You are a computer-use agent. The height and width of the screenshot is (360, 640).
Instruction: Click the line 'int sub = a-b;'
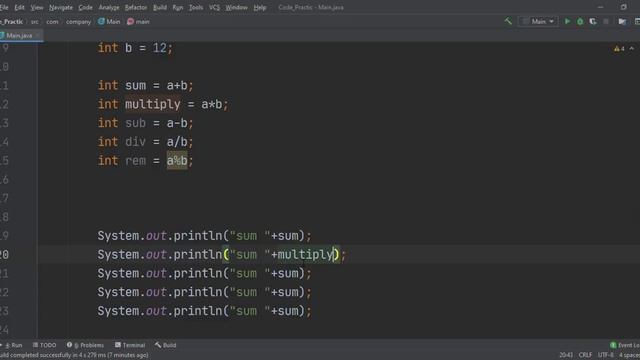(x=145, y=123)
